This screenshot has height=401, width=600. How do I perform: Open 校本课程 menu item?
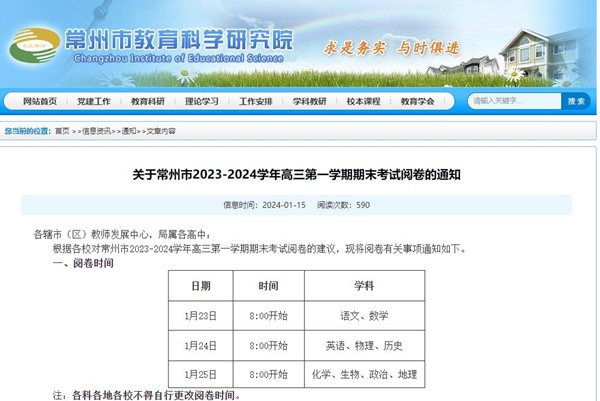[x=364, y=101]
